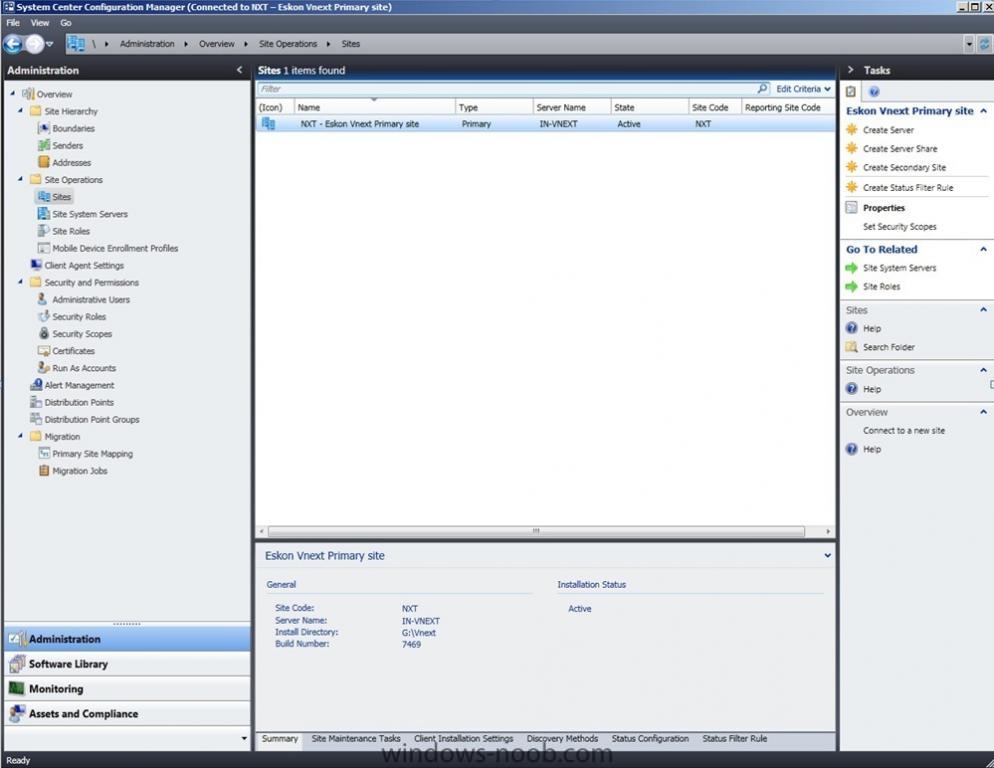Switch to the Summary tab
The image size is (994, 768).
point(280,739)
